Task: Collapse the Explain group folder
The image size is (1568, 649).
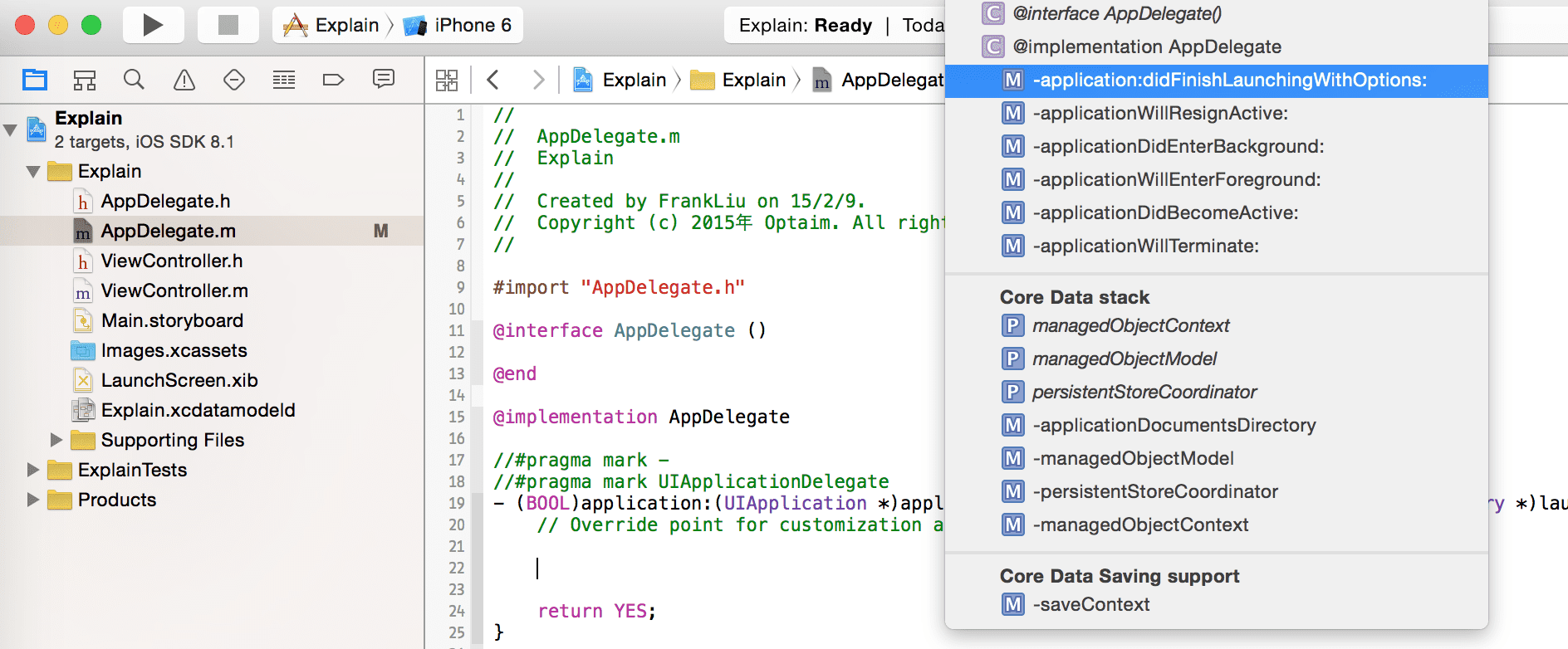Action: [33, 172]
